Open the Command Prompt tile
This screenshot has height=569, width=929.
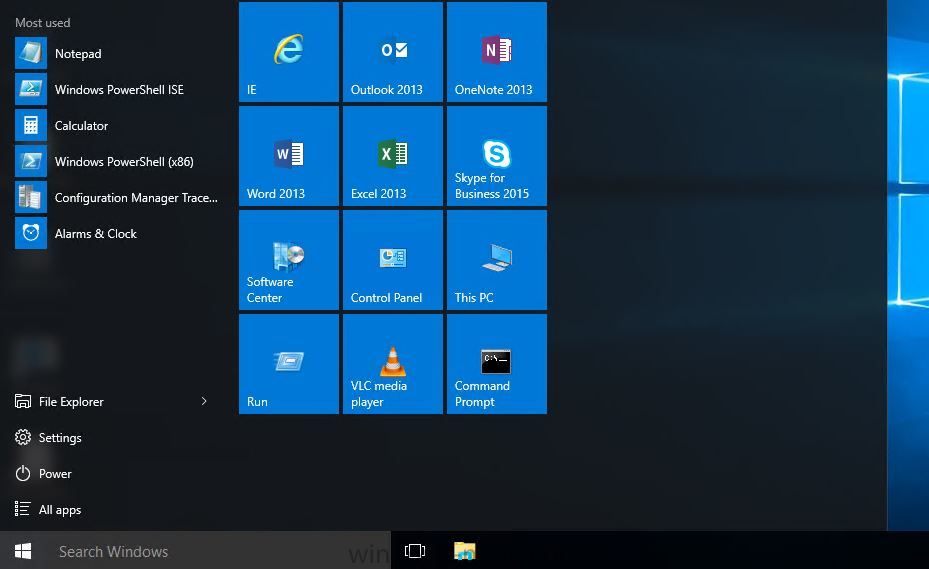(x=496, y=364)
